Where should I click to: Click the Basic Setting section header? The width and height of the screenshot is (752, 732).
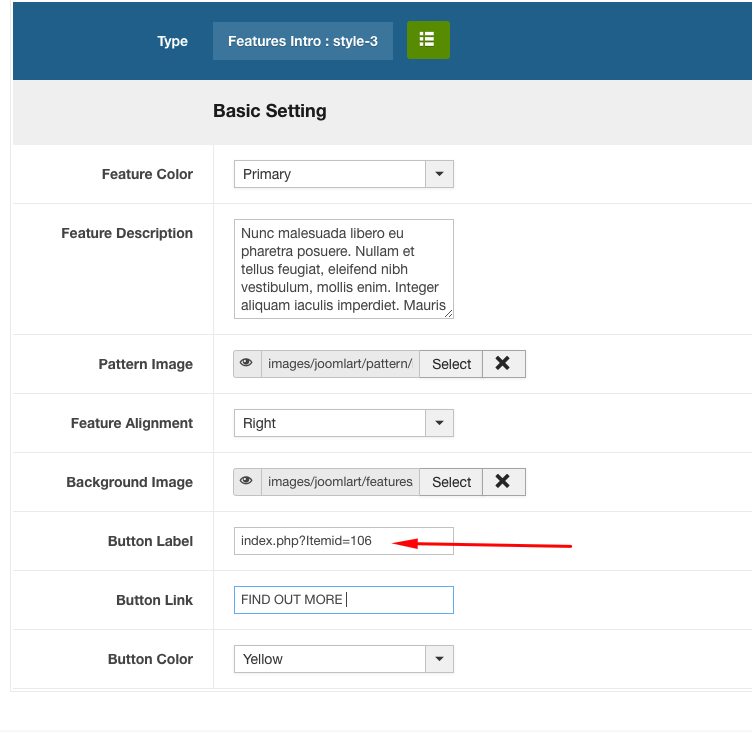click(x=270, y=111)
